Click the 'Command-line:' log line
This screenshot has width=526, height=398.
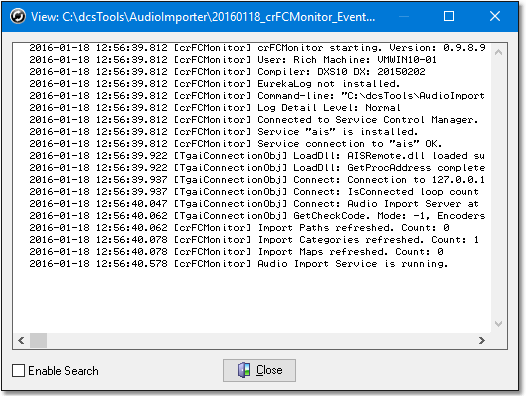pyautogui.click(x=257, y=96)
